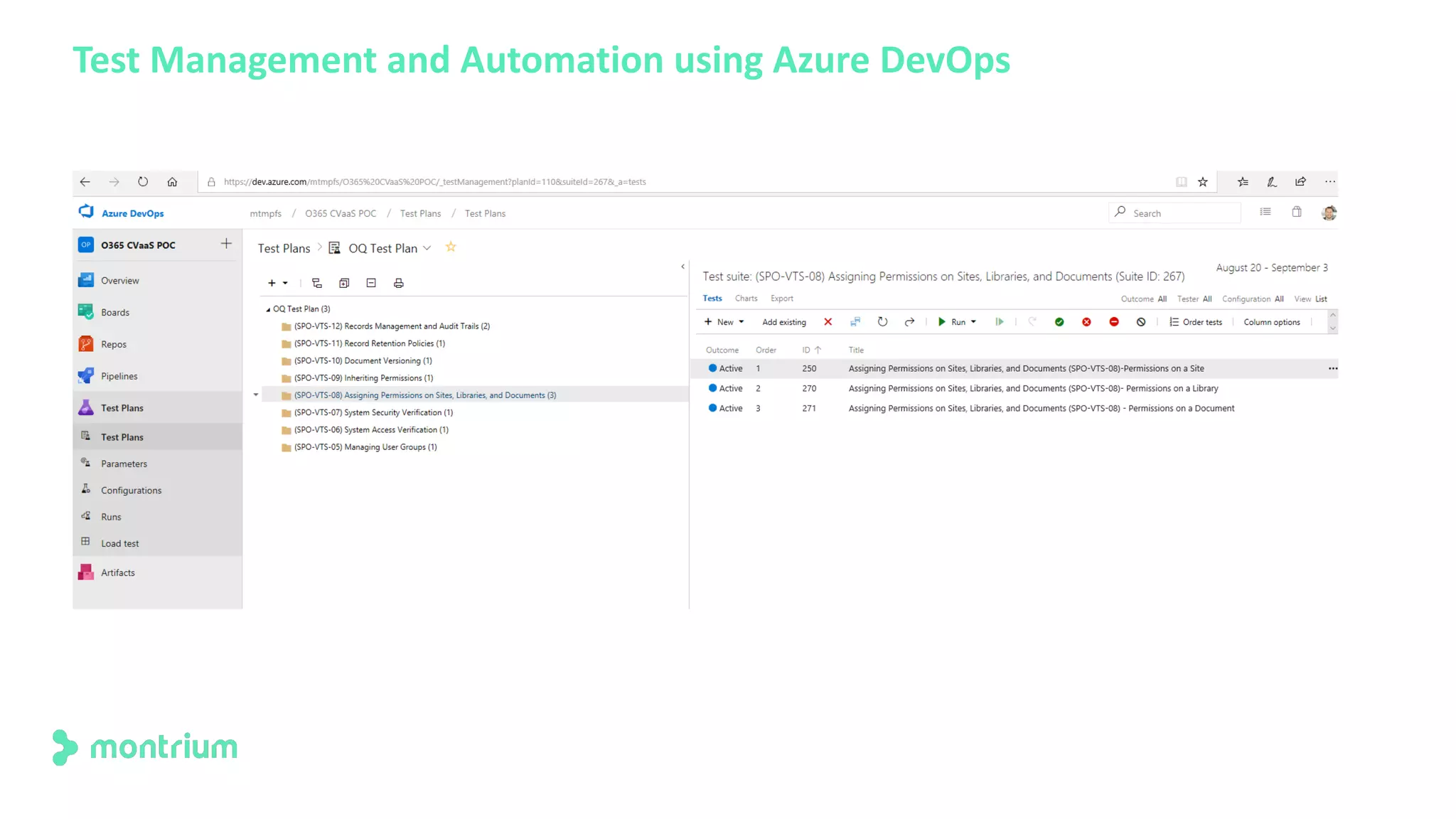Open the reading view icon in address bar
Viewport: 1456px width, 819px height.
pyautogui.click(x=1182, y=182)
